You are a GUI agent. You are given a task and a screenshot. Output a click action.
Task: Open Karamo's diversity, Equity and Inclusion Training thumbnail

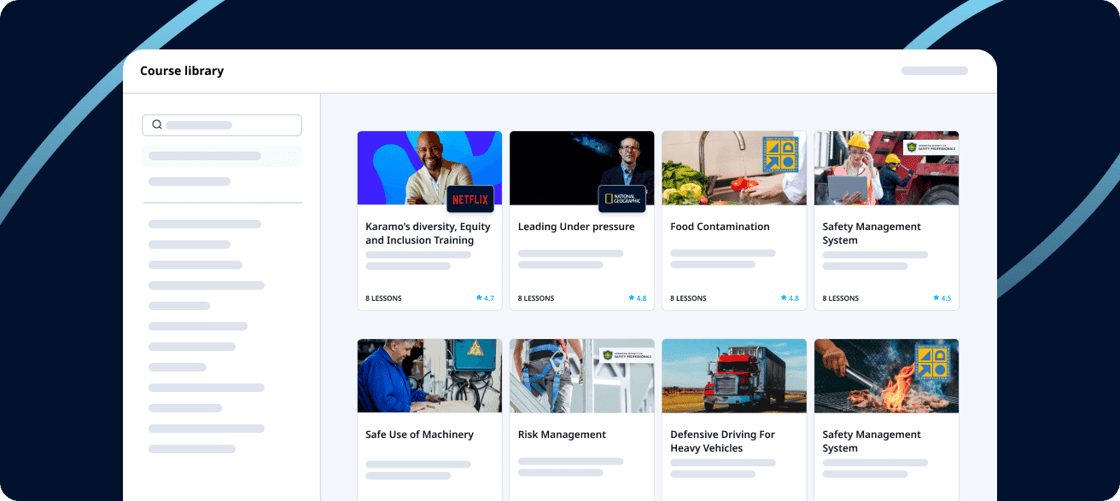(x=429, y=168)
